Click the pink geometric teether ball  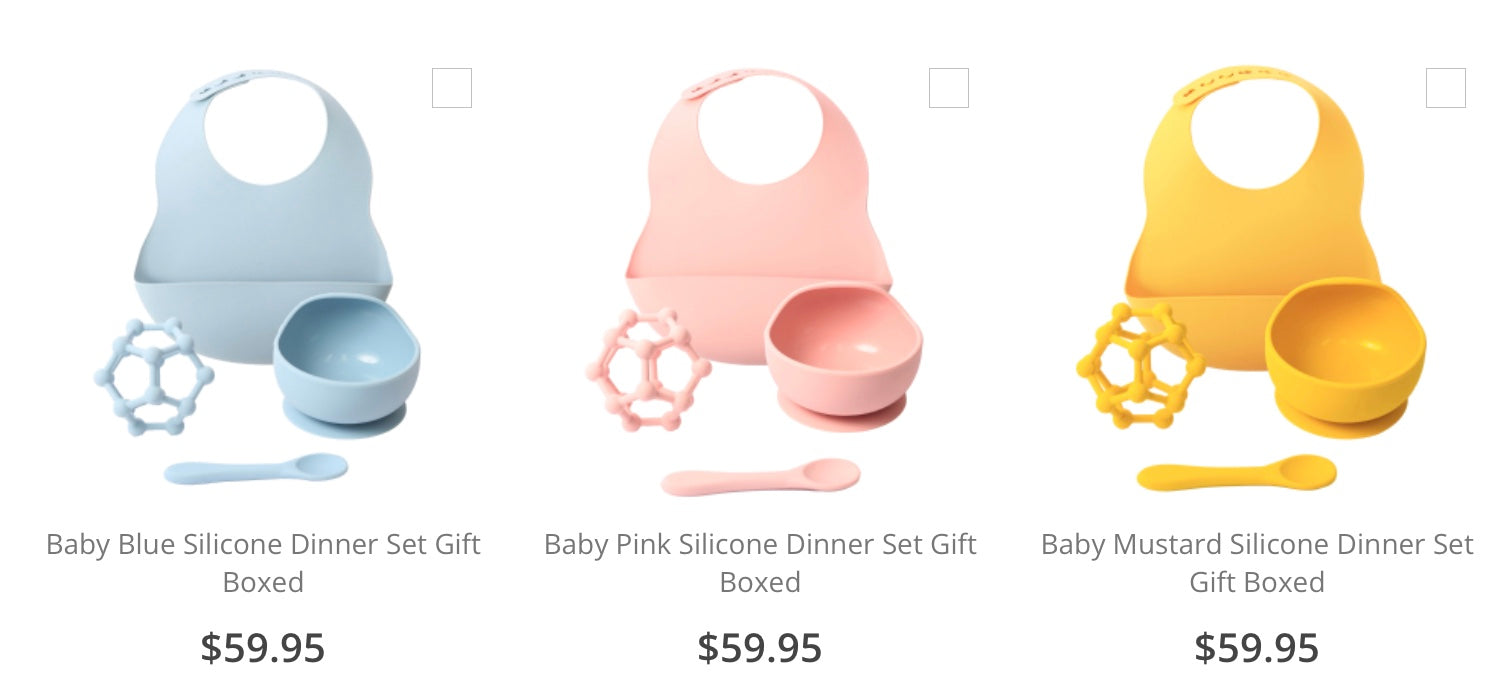click(648, 370)
